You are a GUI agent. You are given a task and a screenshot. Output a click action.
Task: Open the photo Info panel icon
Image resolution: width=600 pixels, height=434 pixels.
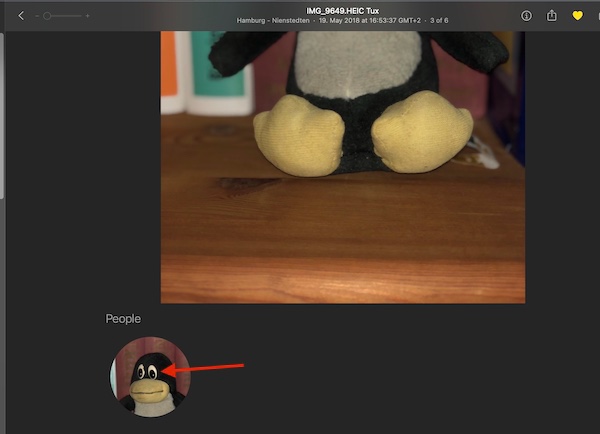click(526, 16)
